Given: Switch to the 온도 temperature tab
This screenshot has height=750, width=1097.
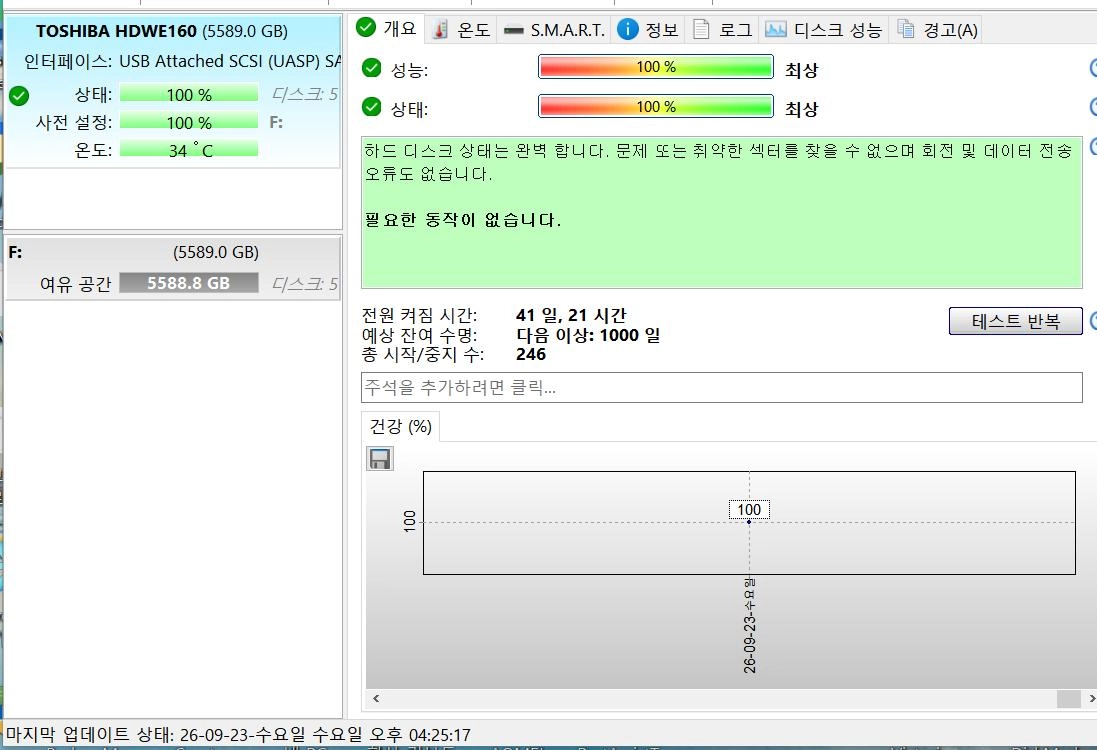Looking at the screenshot, I should 461,30.
